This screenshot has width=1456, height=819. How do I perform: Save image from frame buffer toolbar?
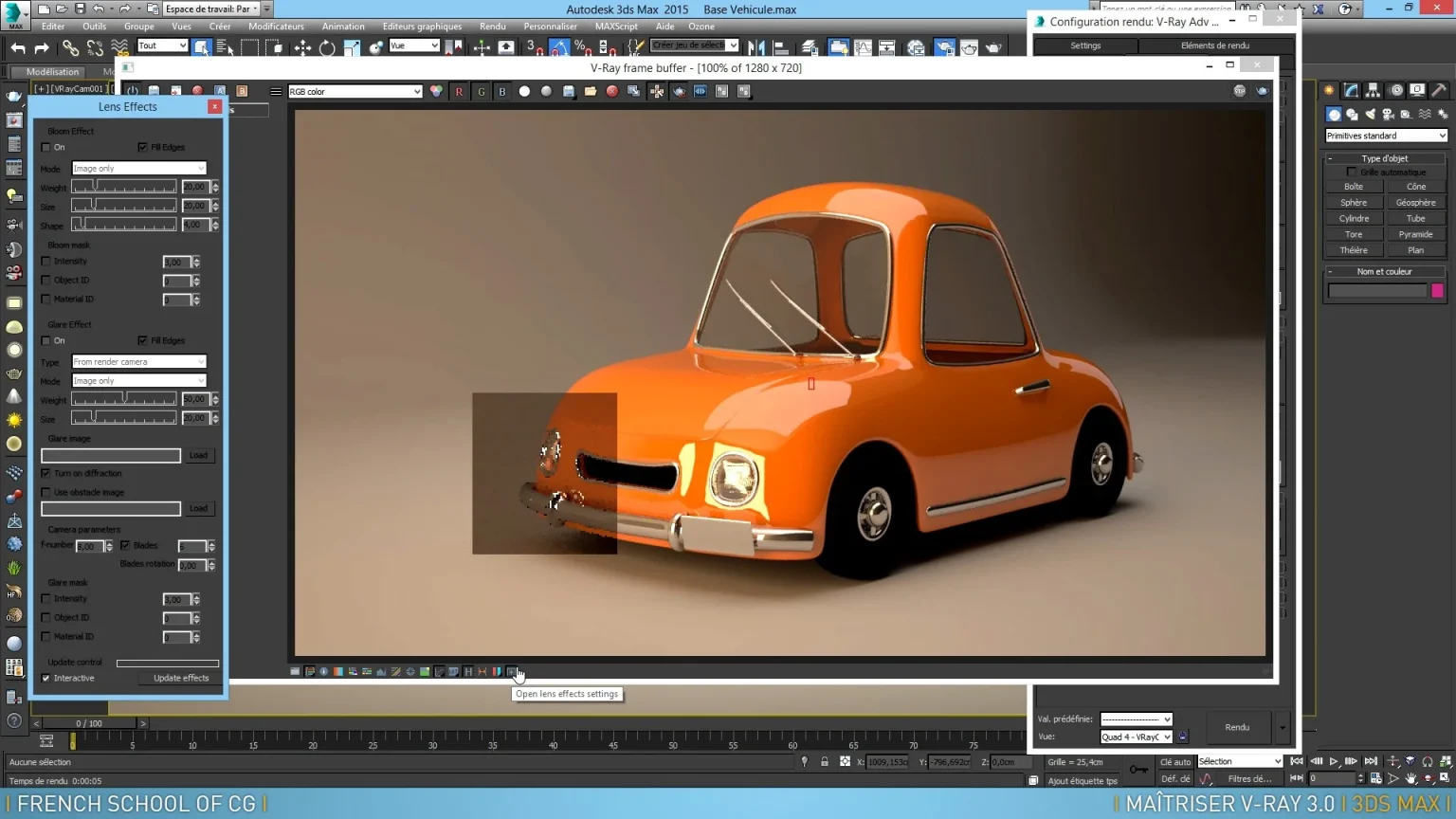point(569,92)
